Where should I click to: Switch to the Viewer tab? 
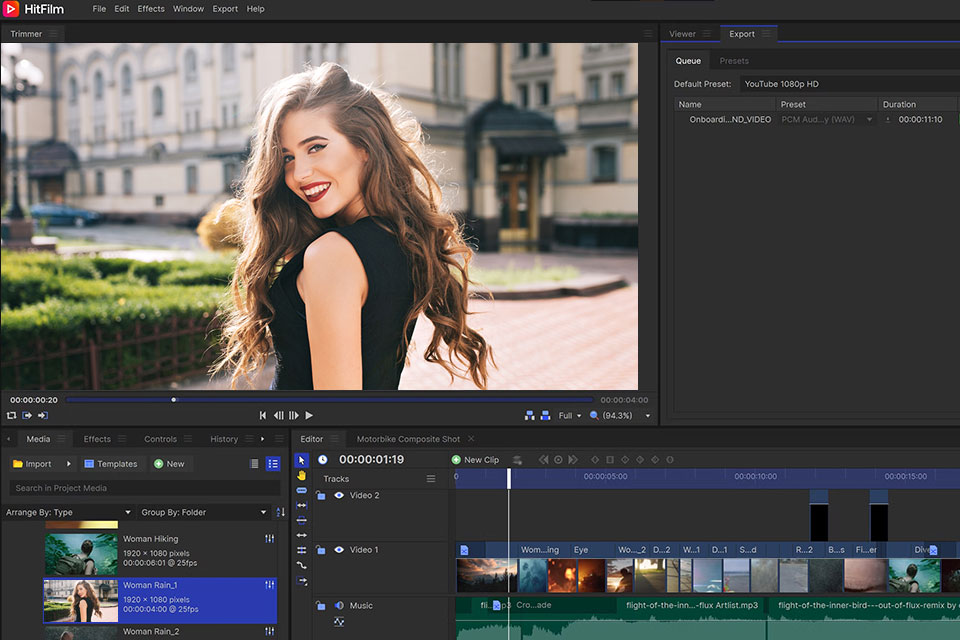(x=682, y=34)
